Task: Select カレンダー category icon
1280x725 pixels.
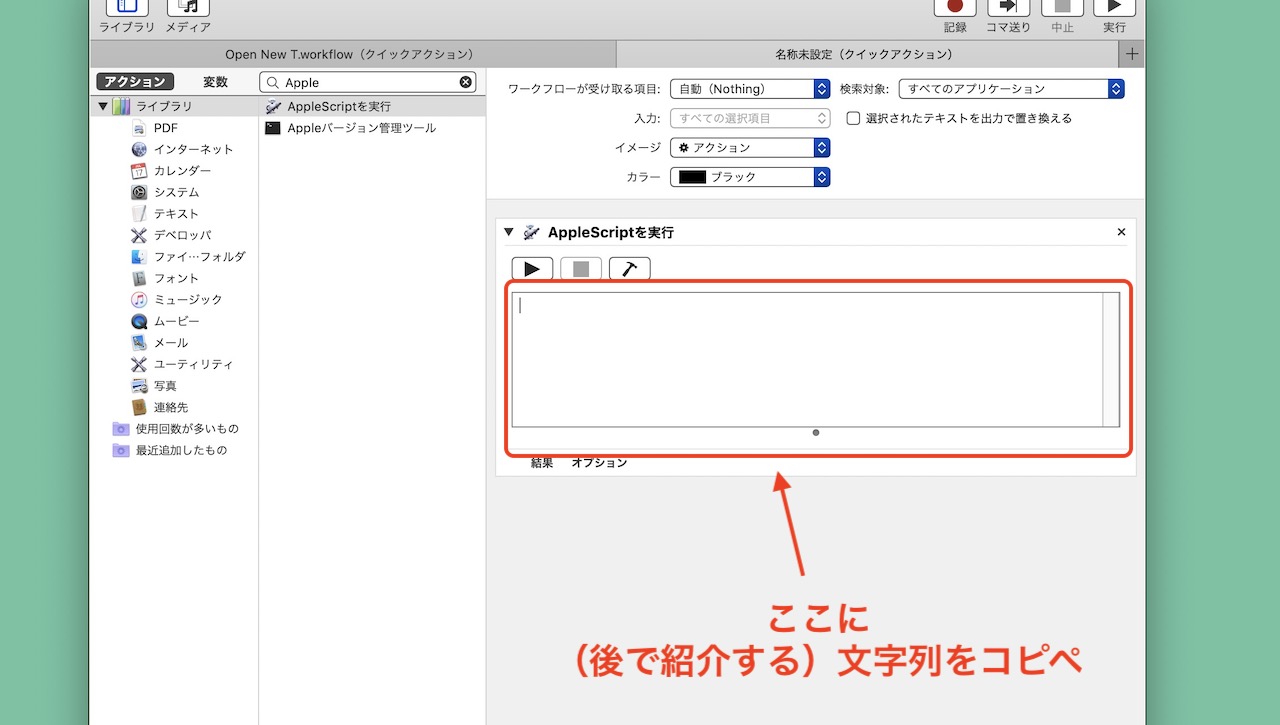Action: click(139, 171)
